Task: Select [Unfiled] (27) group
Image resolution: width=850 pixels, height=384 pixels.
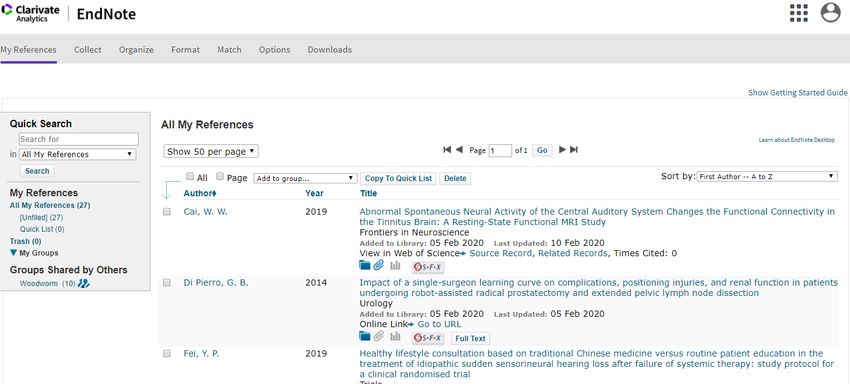Action: [41, 217]
